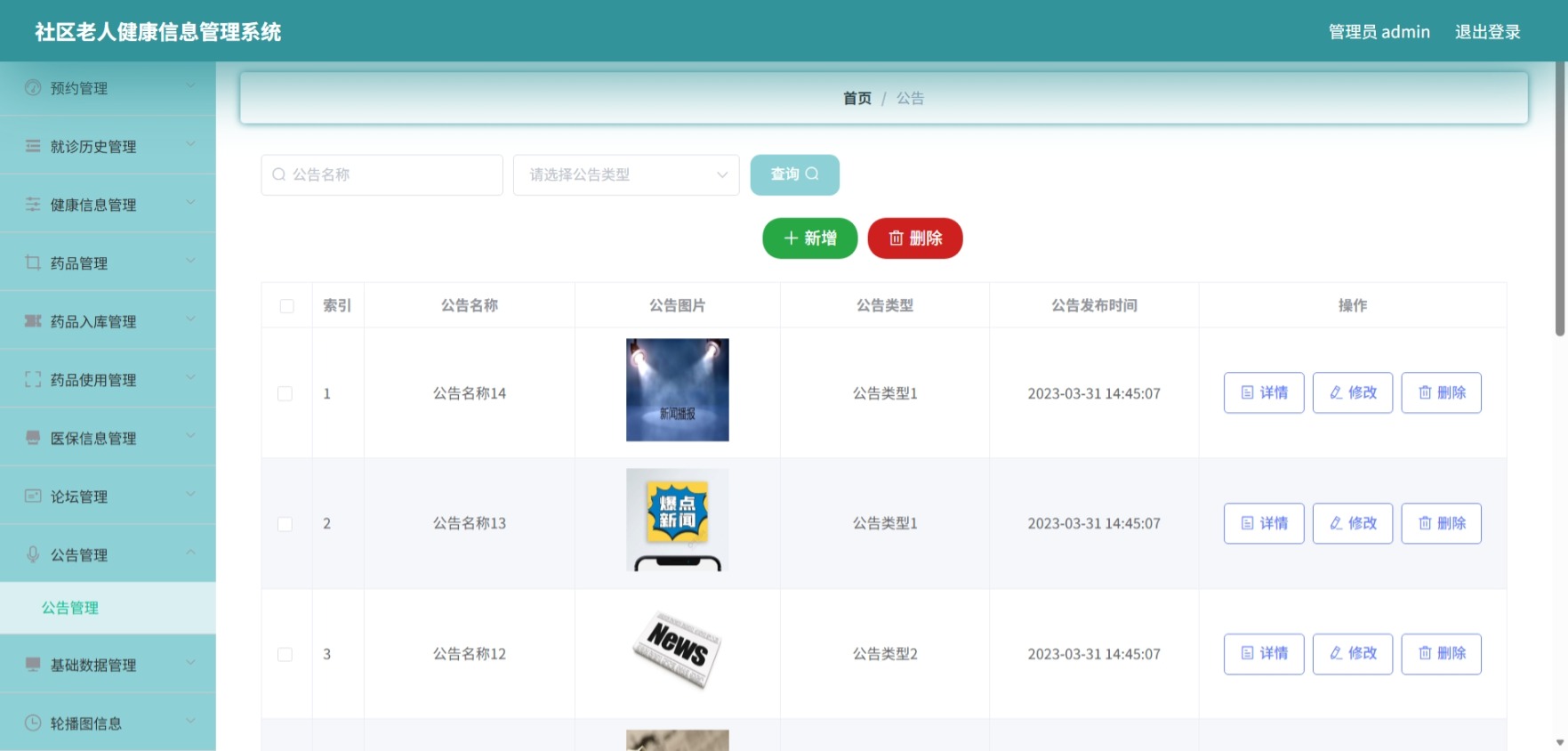Click the 详情 document icon for 公告名称13
1568x751 pixels.
tap(1247, 523)
